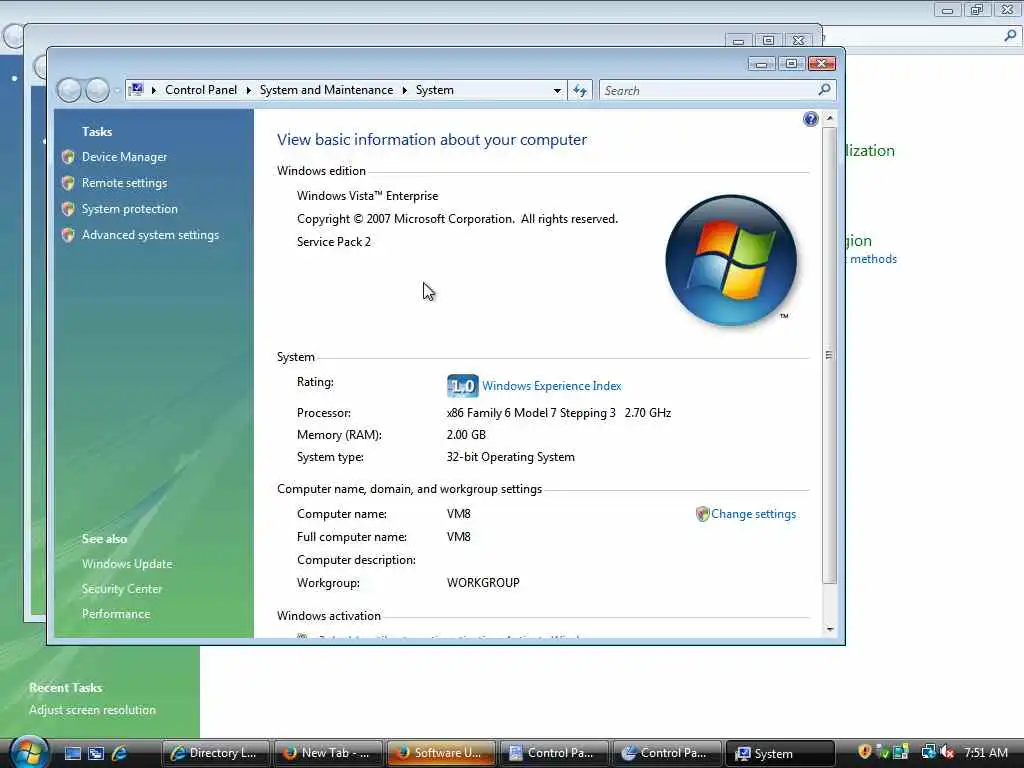Click the network tray icon

tap(928, 752)
